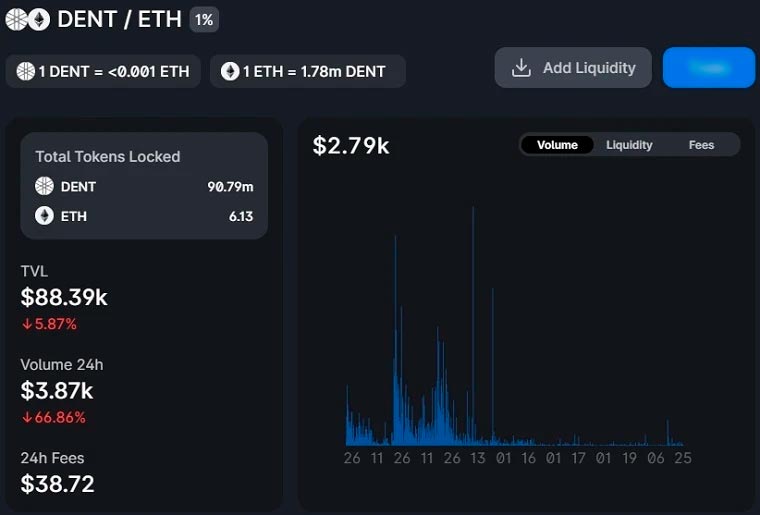Select the 1 ETH = 1.78m DENT rate chip

(x=308, y=72)
